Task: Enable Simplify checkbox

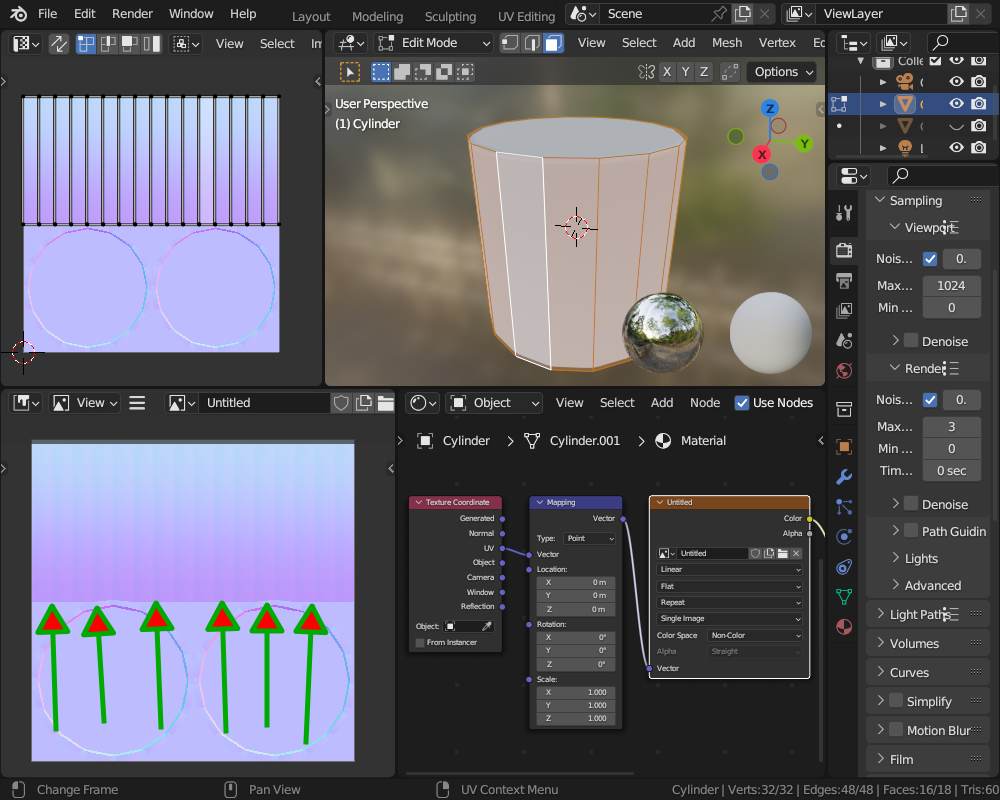Action: (x=896, y=701)
